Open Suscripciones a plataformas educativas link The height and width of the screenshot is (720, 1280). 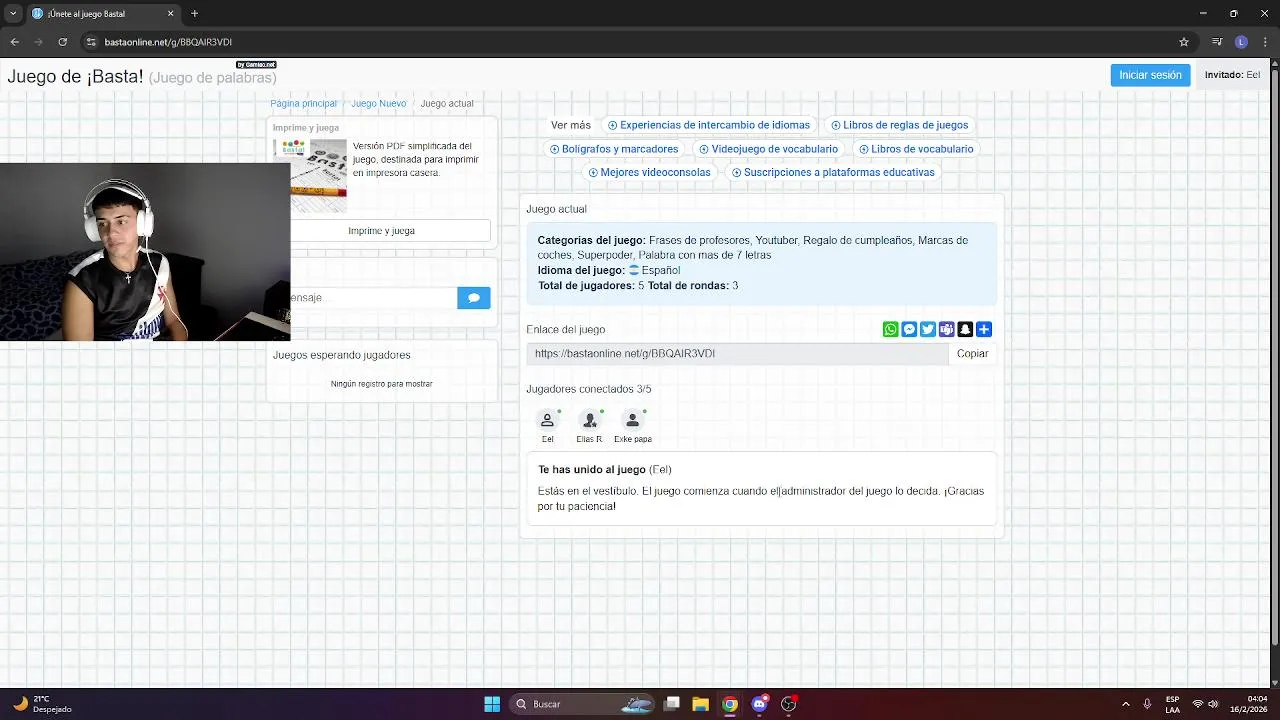(833, 172)
